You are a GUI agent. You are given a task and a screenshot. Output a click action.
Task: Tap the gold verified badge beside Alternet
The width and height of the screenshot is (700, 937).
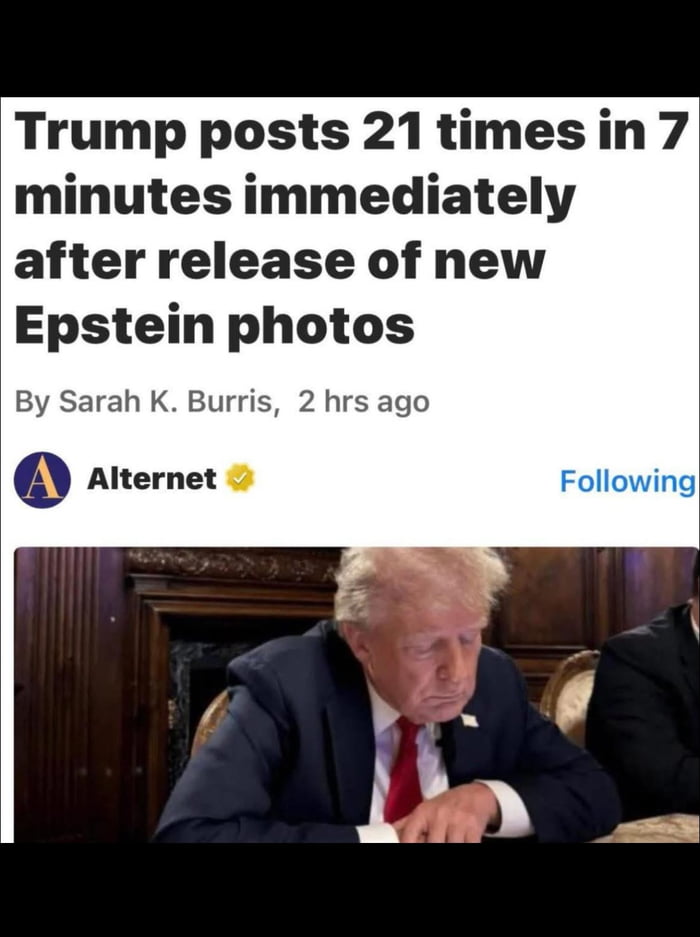[240, 478]
